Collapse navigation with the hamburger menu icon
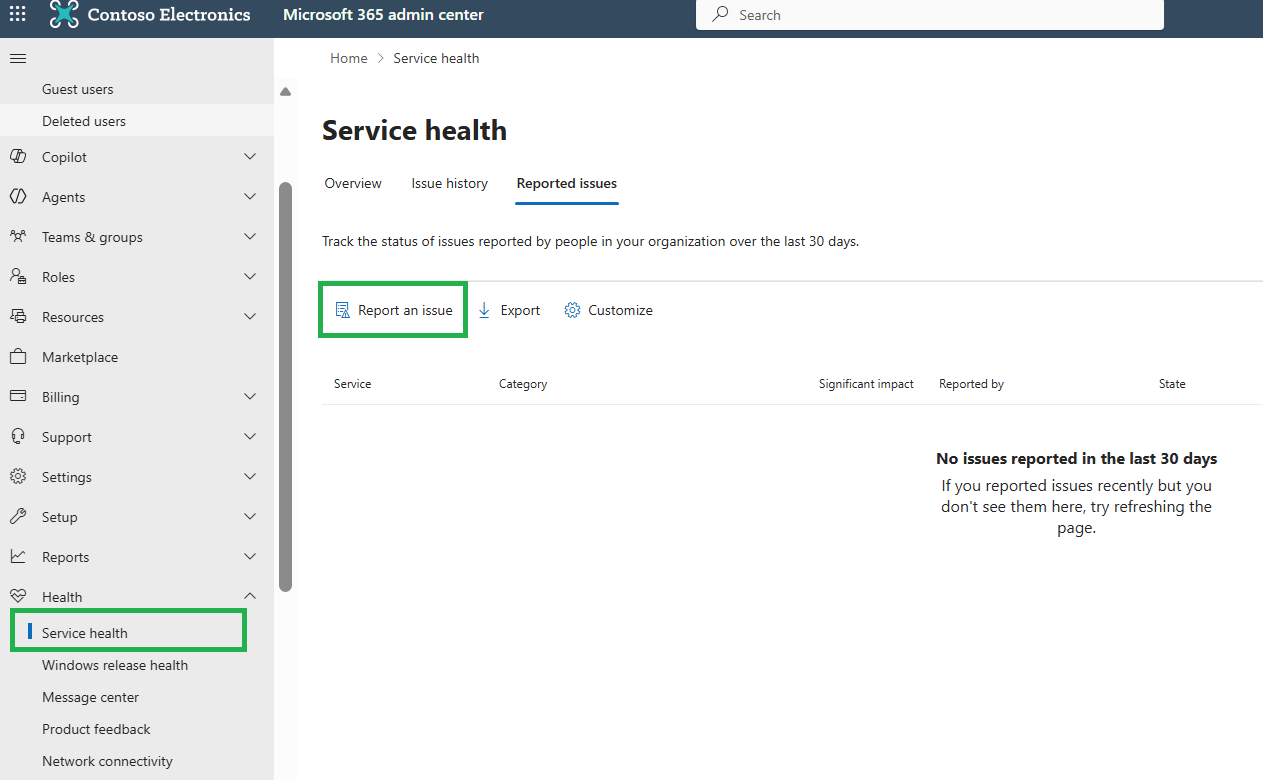Image resolution: width=1263 pixels, height=780 pixels. pos(18,58)
